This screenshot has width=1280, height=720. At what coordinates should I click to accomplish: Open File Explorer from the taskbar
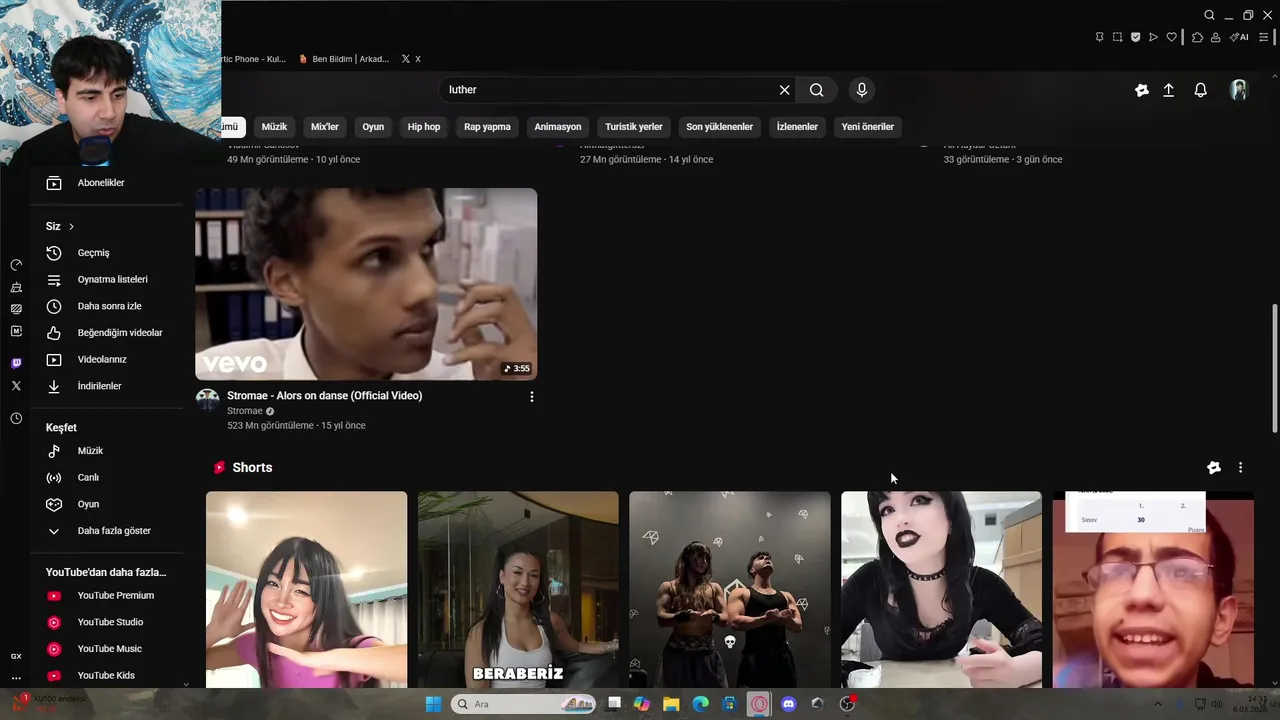(x=671, y=704)
